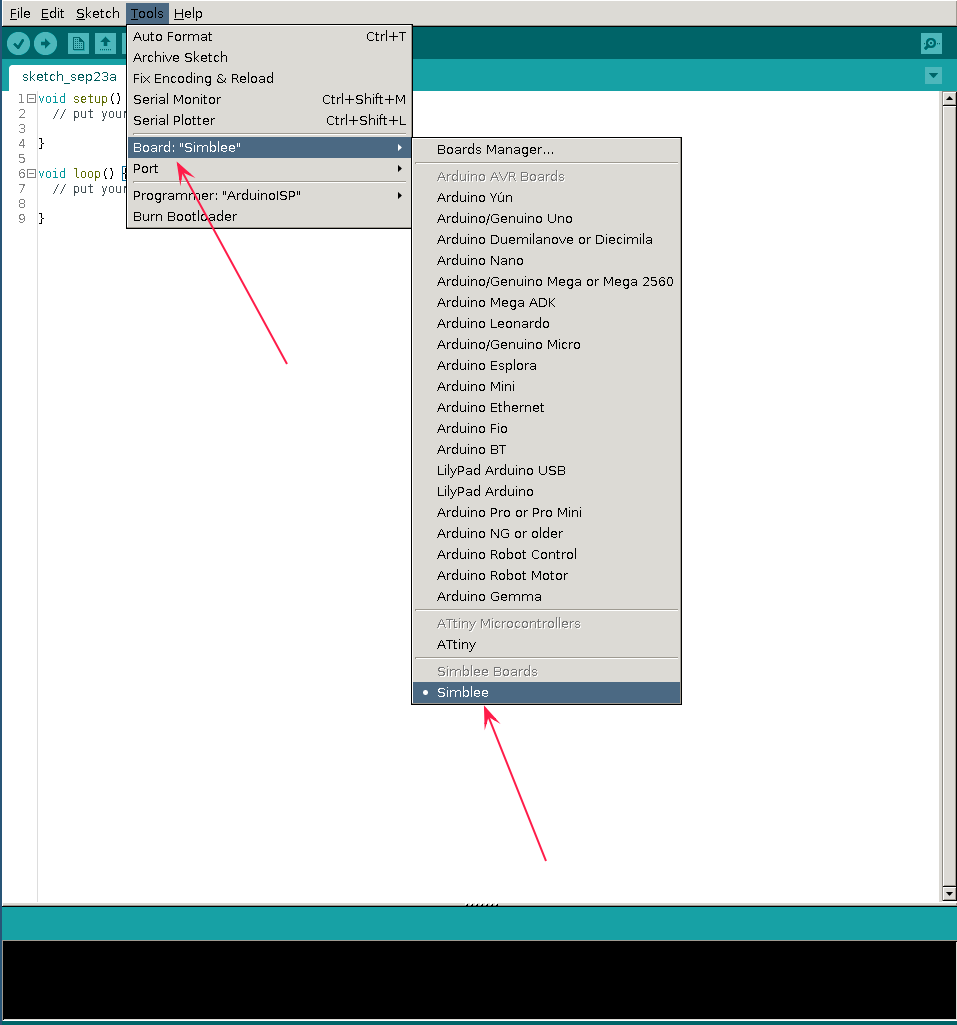Click the Upload arrow toolbar icon
Screen dimensions: 957x1025
click(x=45, y=44)
